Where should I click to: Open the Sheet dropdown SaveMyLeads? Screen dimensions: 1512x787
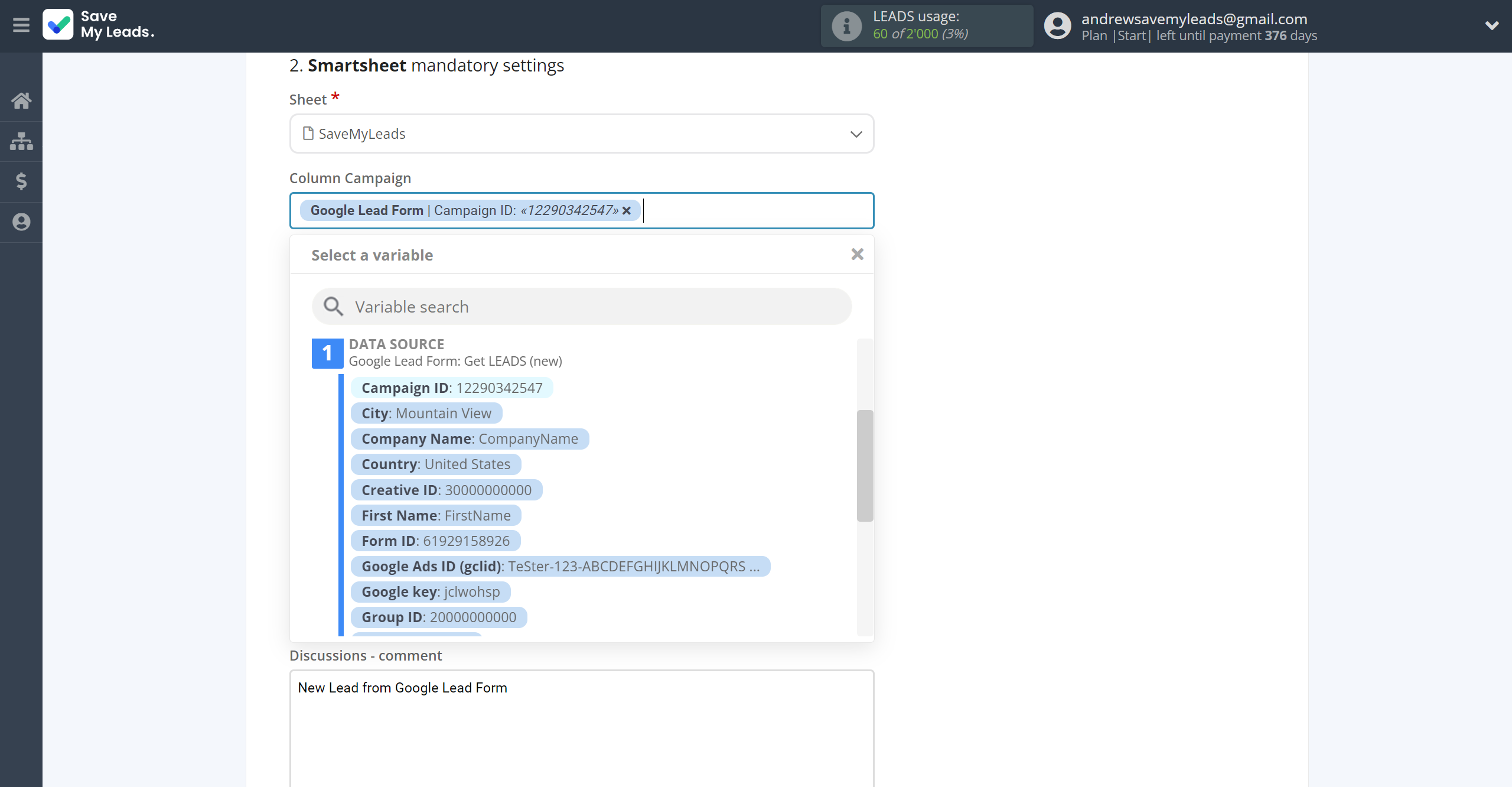tap(581, 134)
